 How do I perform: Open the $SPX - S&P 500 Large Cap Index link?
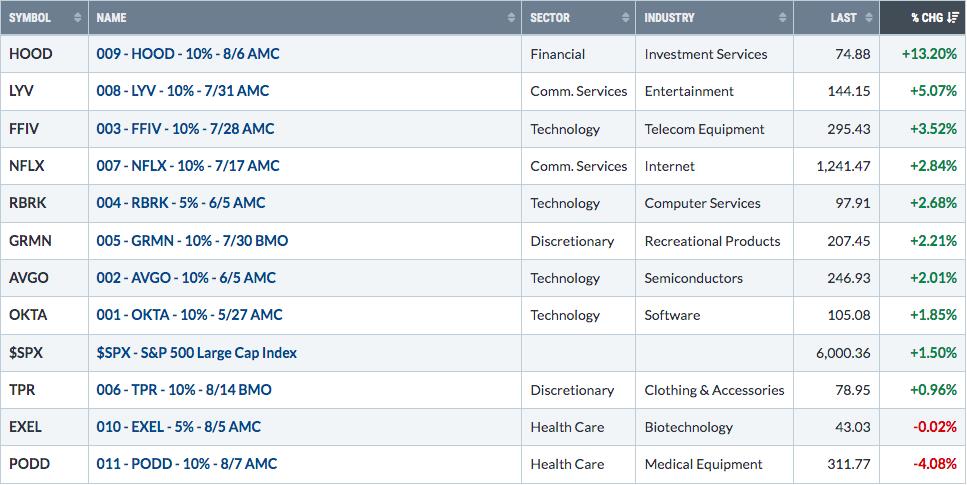(196, 353)
